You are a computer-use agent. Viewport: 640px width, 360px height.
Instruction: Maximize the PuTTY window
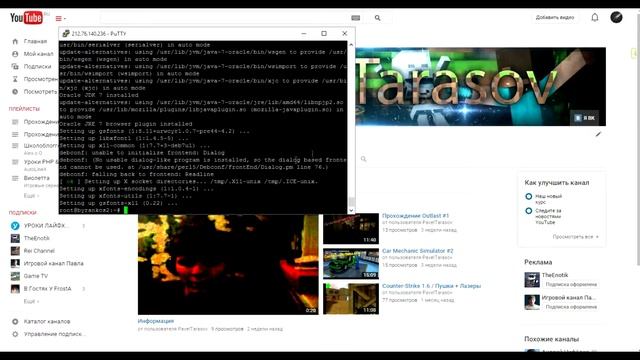tap(324, 33)
